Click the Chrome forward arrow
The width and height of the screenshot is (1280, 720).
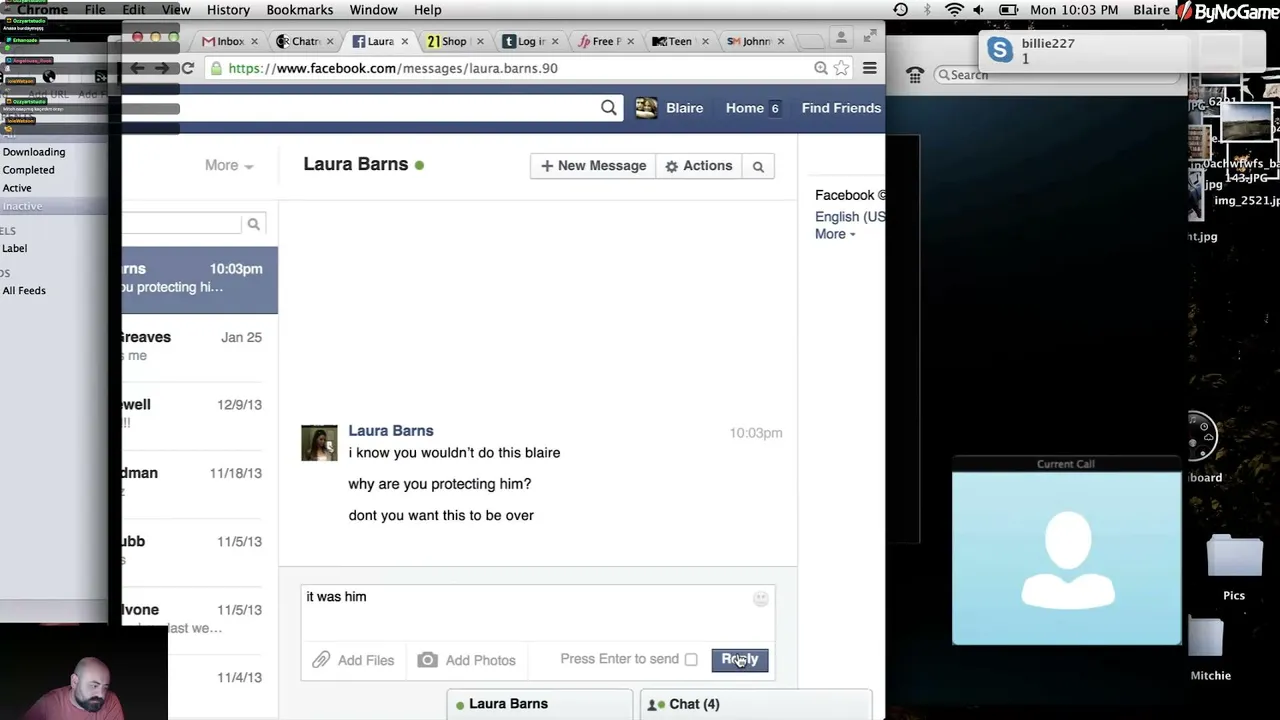coord(162,68)
